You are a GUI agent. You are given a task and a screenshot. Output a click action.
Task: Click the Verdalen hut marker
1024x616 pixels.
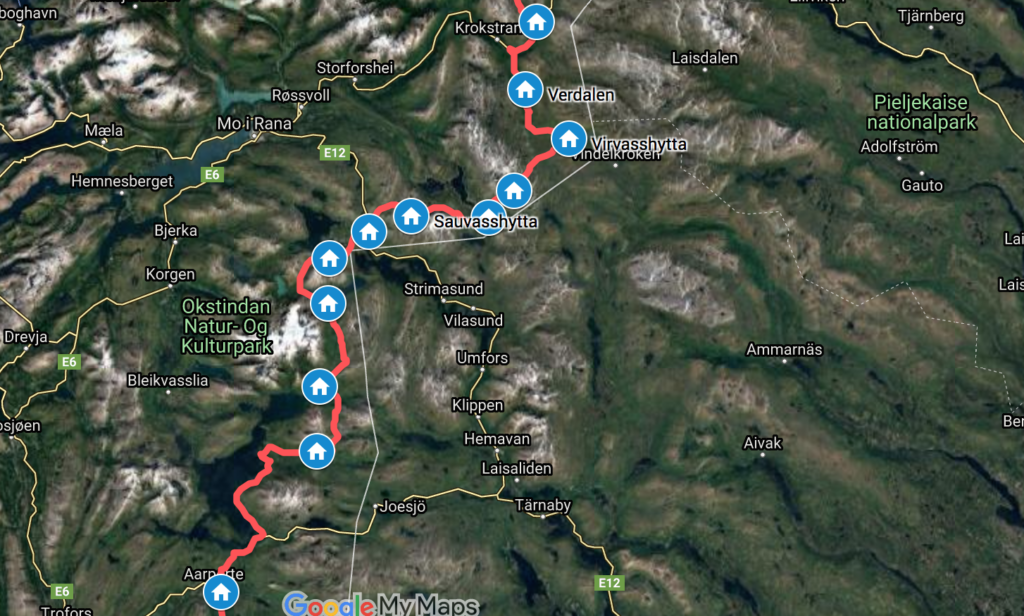point(525,89)
